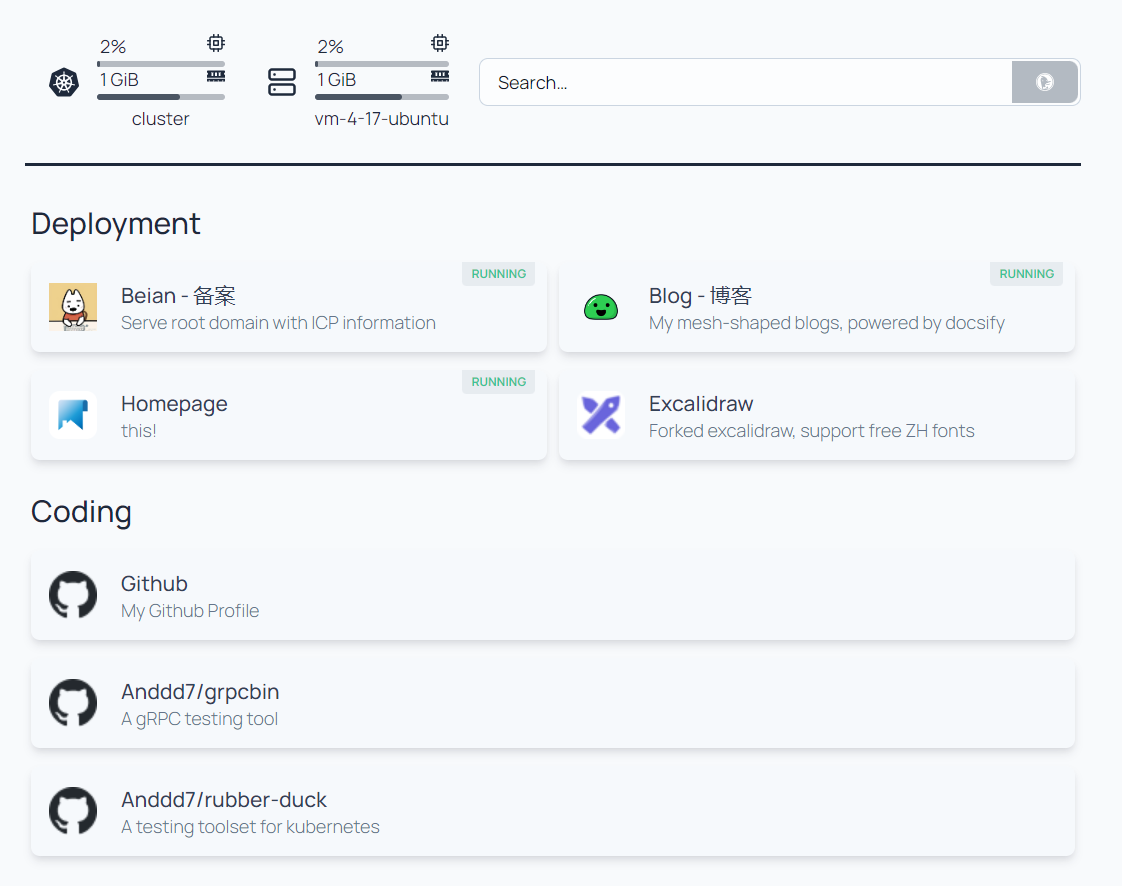1122x886 pixels.
Task: Click the GitHub icon beside Anddd7/rubber-duck
Action: (73, 811)
